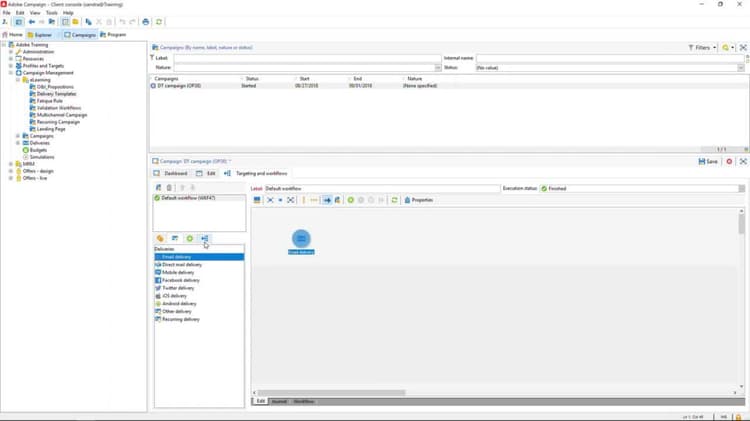The image size is (750, 421).
Task: Open the Status filter dropdown
Action: [x=741, y=68]
